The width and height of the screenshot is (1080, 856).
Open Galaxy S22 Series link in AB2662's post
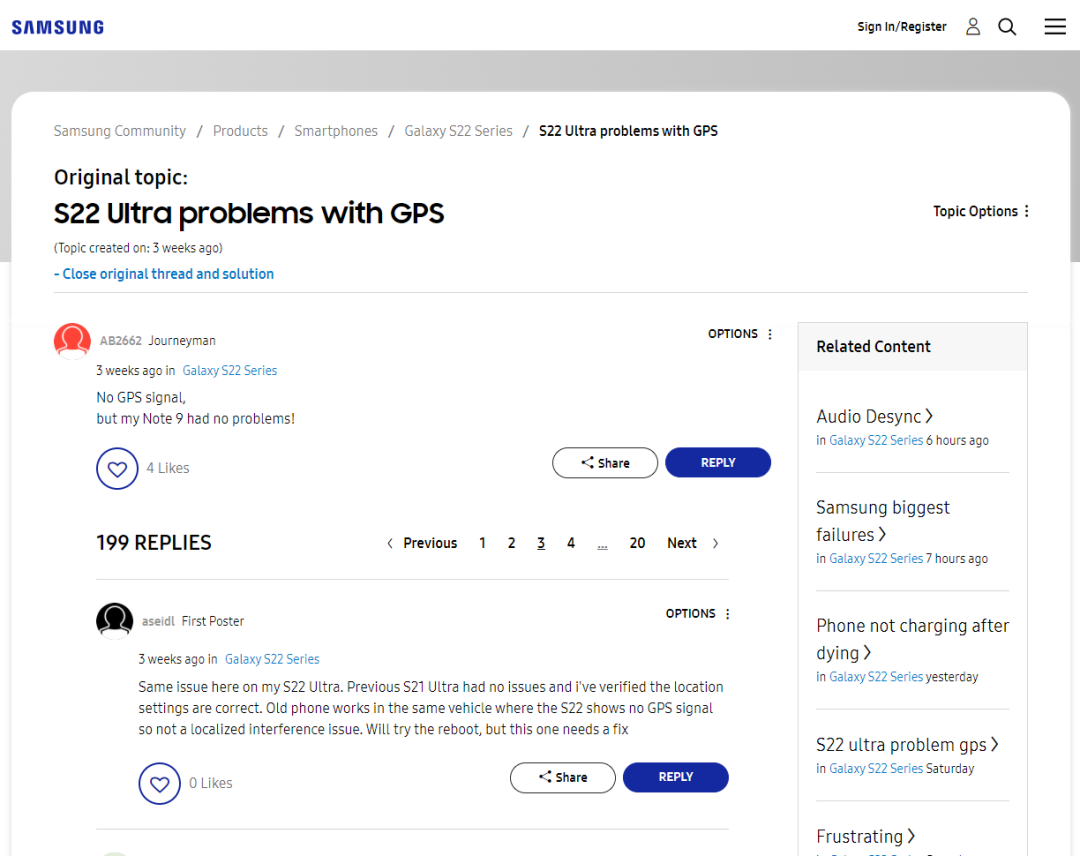coord(229,370)
